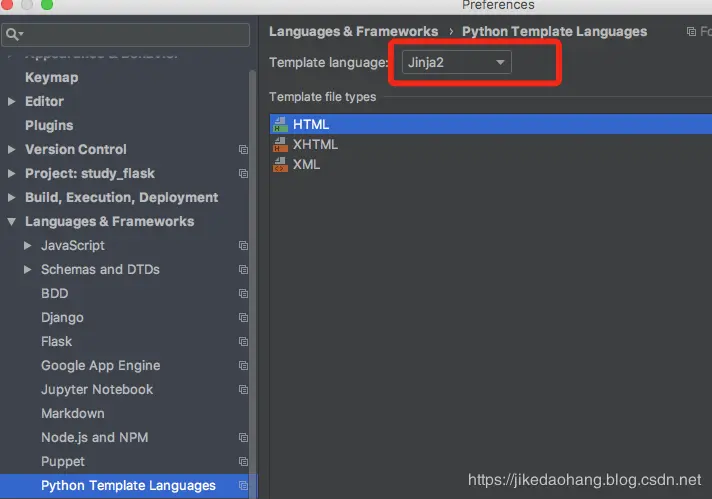Image resolution: width=712 pixels, height=499 pixels.
Task: Select Python Template Languages in tree
Action: [129, 486]
